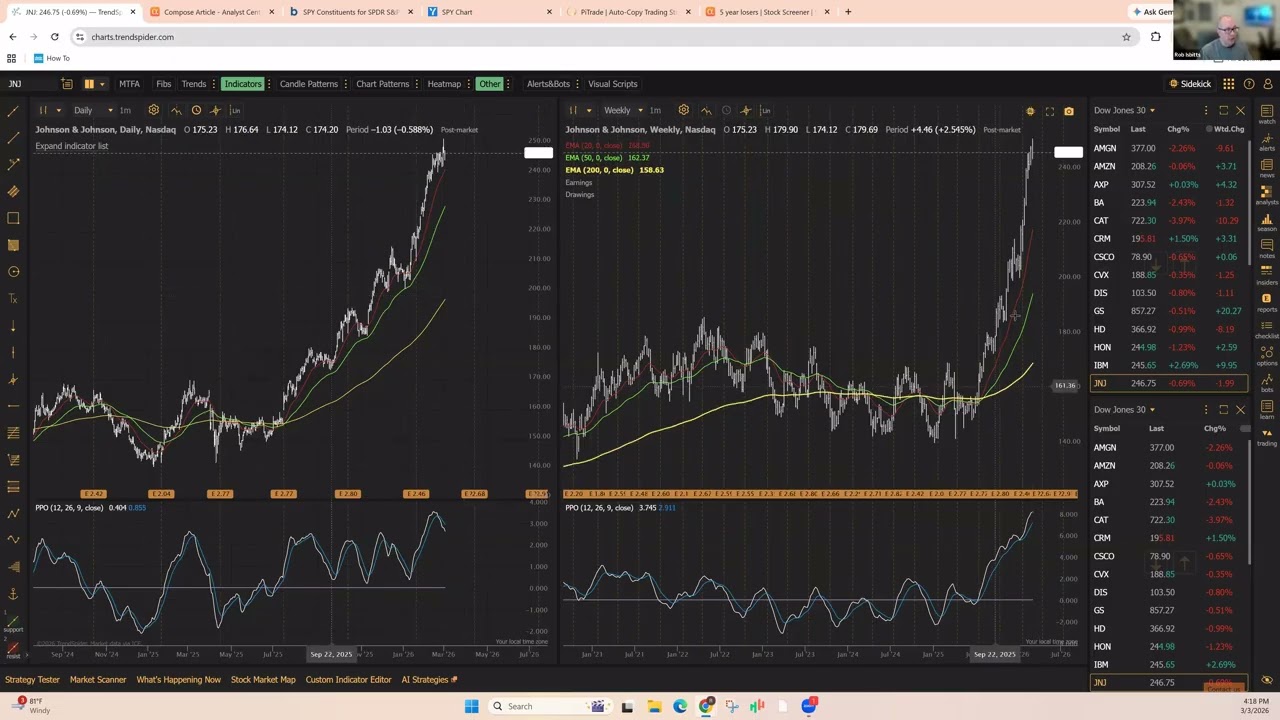Click the clock icon in daily chart toolbar
Viewport: 1280px width, 720px height.
coord(196,110)
